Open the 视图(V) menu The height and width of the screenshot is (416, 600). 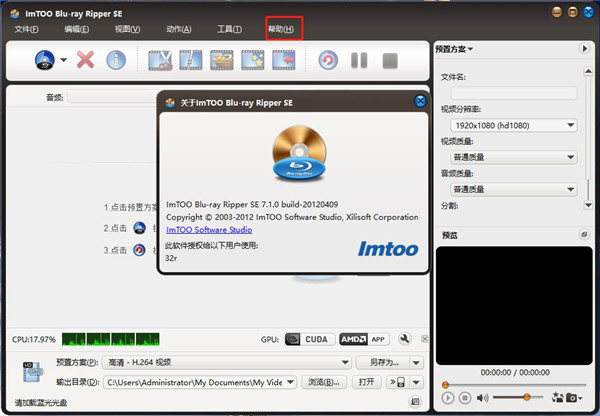point(127,29)
